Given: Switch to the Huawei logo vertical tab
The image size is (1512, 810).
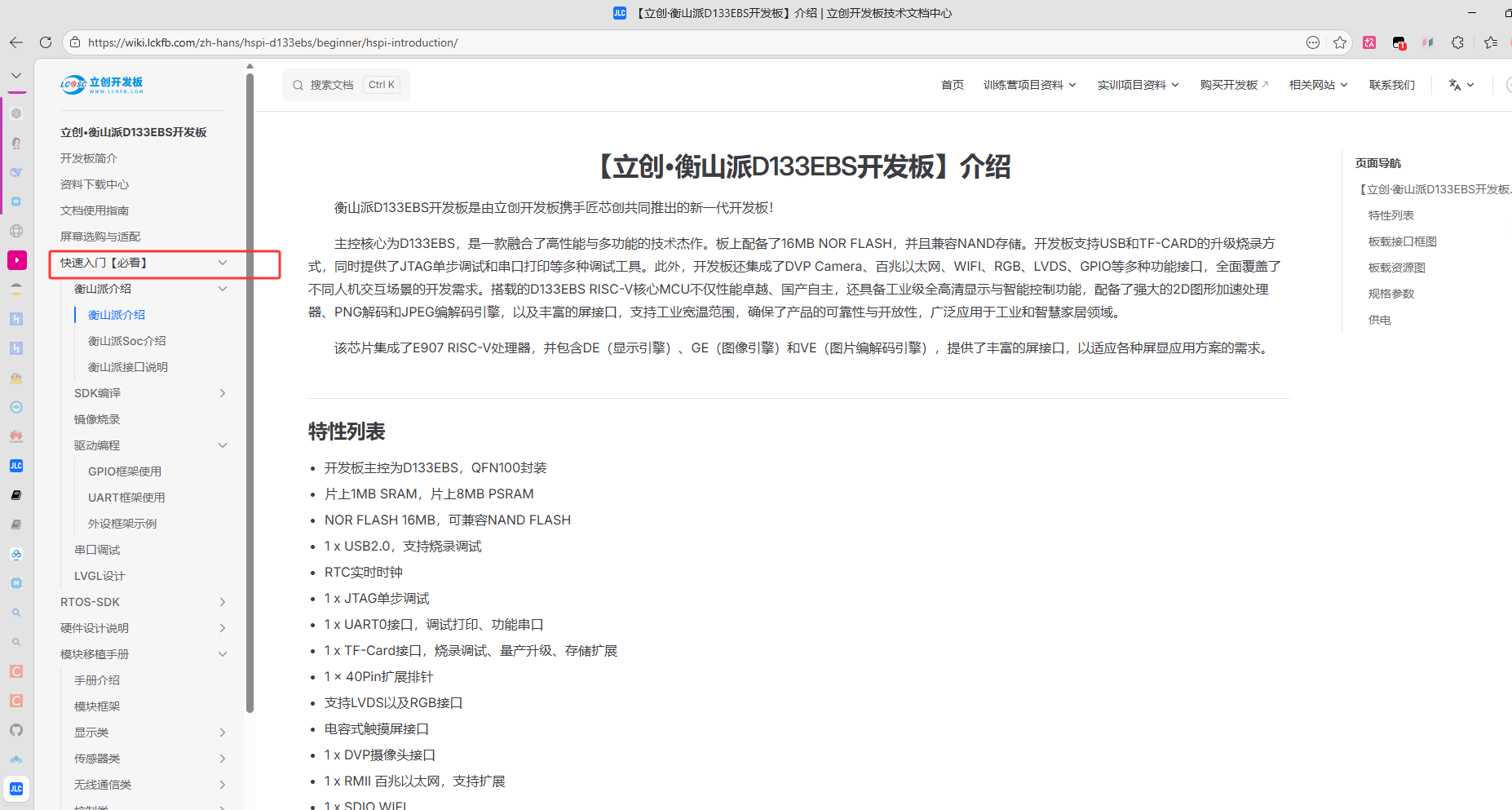Looking at the screenshot, I should 16,436.
